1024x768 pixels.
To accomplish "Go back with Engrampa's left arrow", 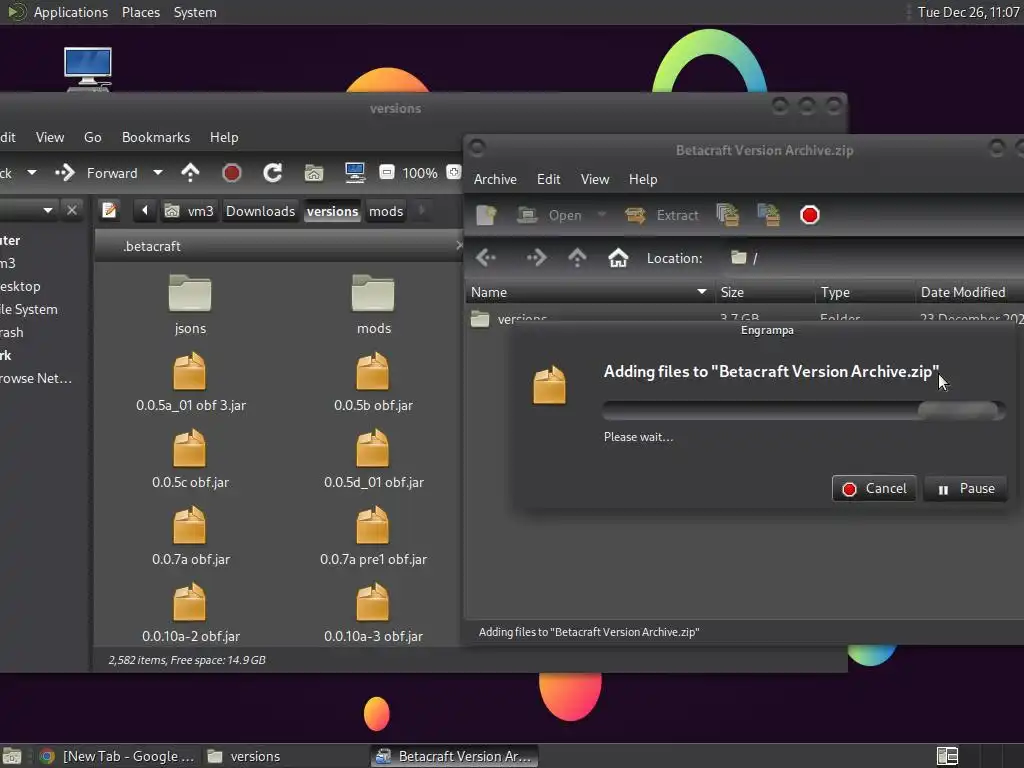I will coord(486,258).
